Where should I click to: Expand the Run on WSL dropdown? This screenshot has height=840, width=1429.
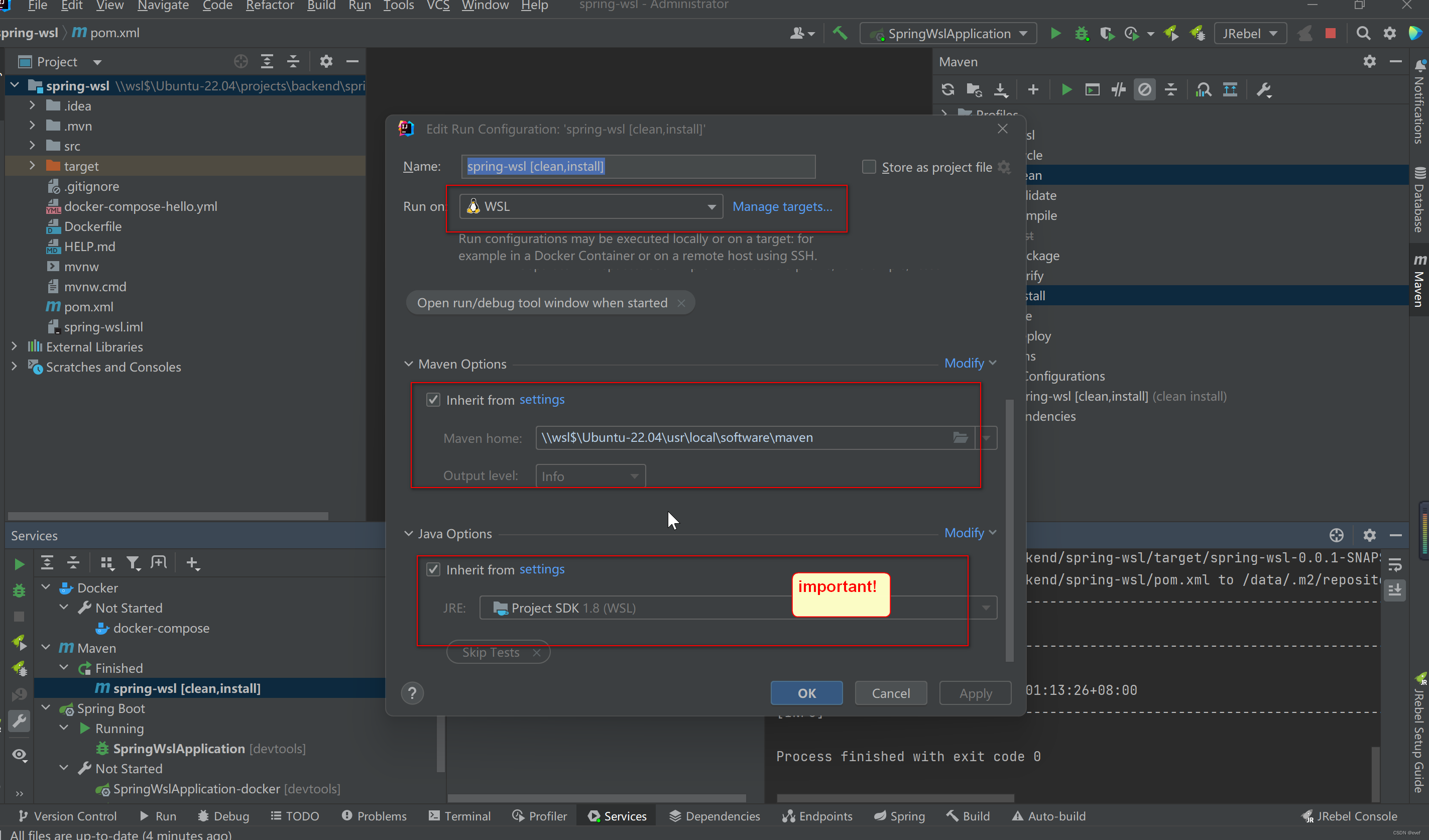pos(711,205)
